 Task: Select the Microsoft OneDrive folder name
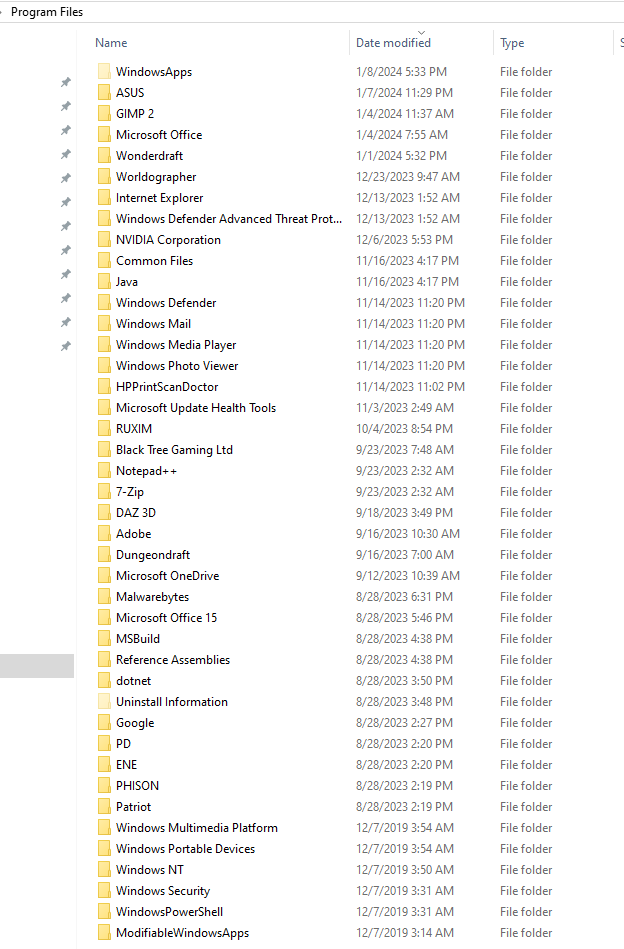pyautogui.click(x=168, y=576)
